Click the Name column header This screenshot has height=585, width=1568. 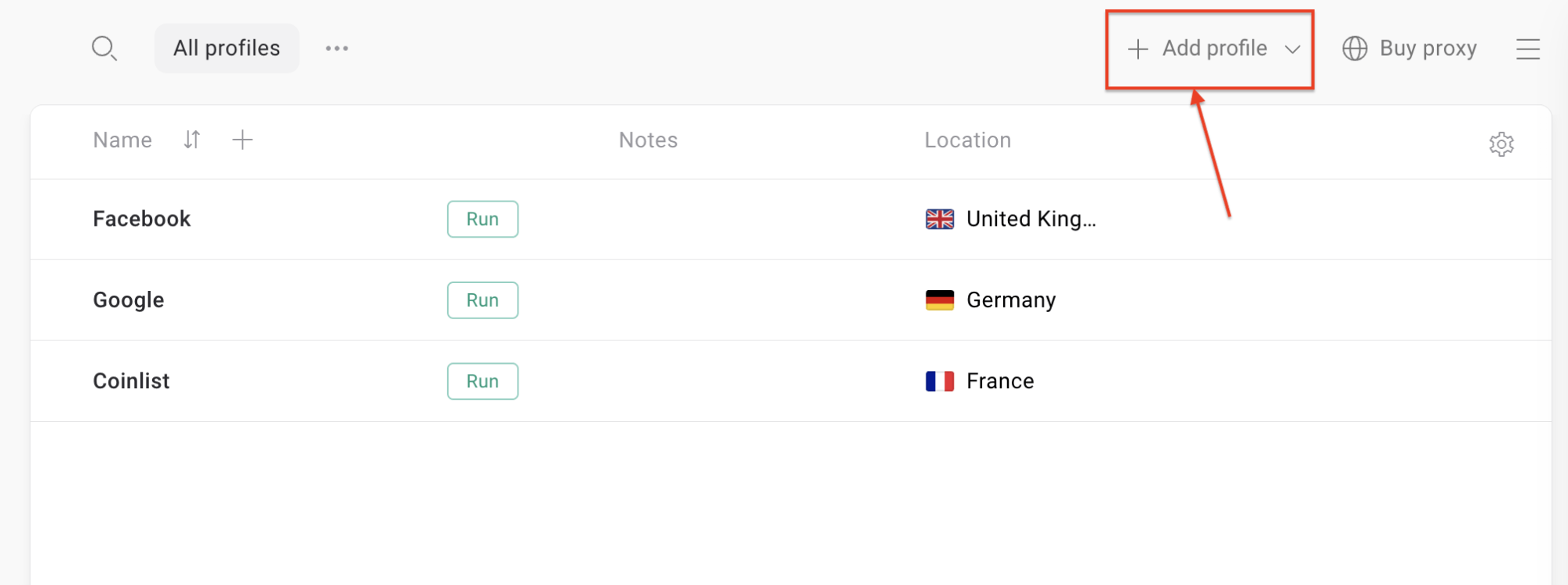pos(122,140)
